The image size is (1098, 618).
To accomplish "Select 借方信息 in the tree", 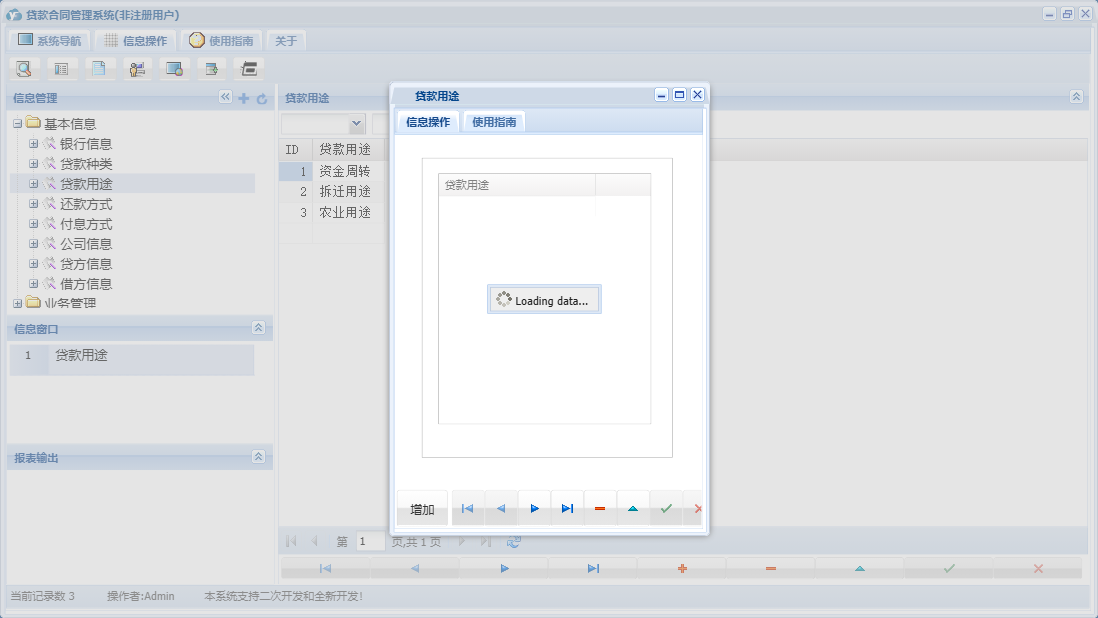I will coord(86,284).
